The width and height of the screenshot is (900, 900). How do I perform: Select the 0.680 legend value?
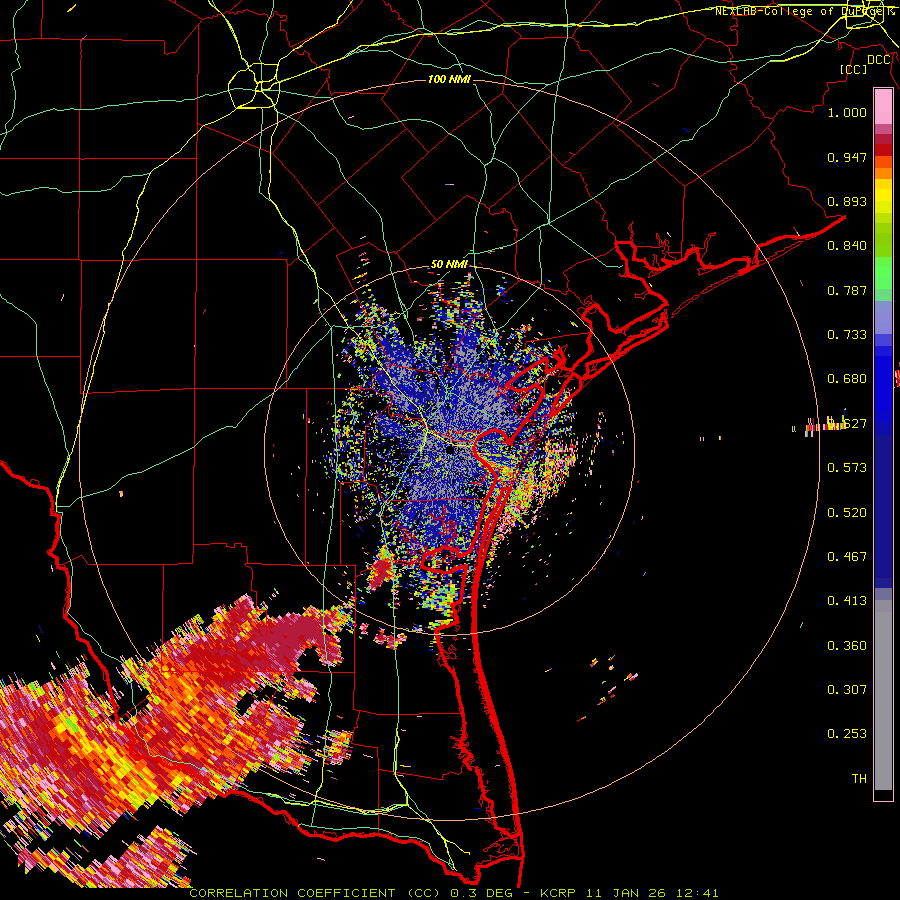tap(847, 379)
